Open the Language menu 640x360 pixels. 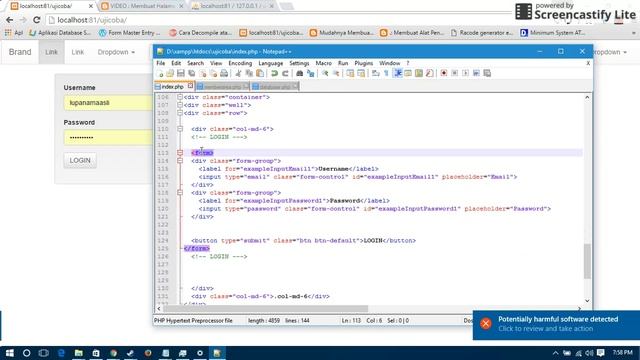tap(271, 63)
